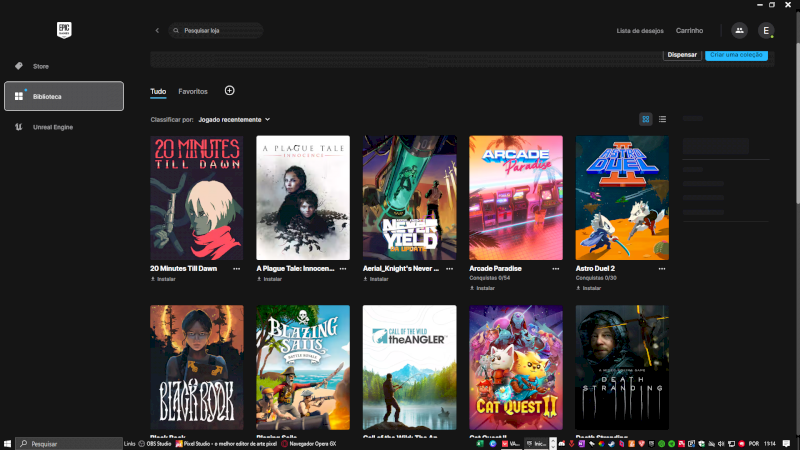
Task: Click 'Criar uma coleção' button
Action: [736, 55]
